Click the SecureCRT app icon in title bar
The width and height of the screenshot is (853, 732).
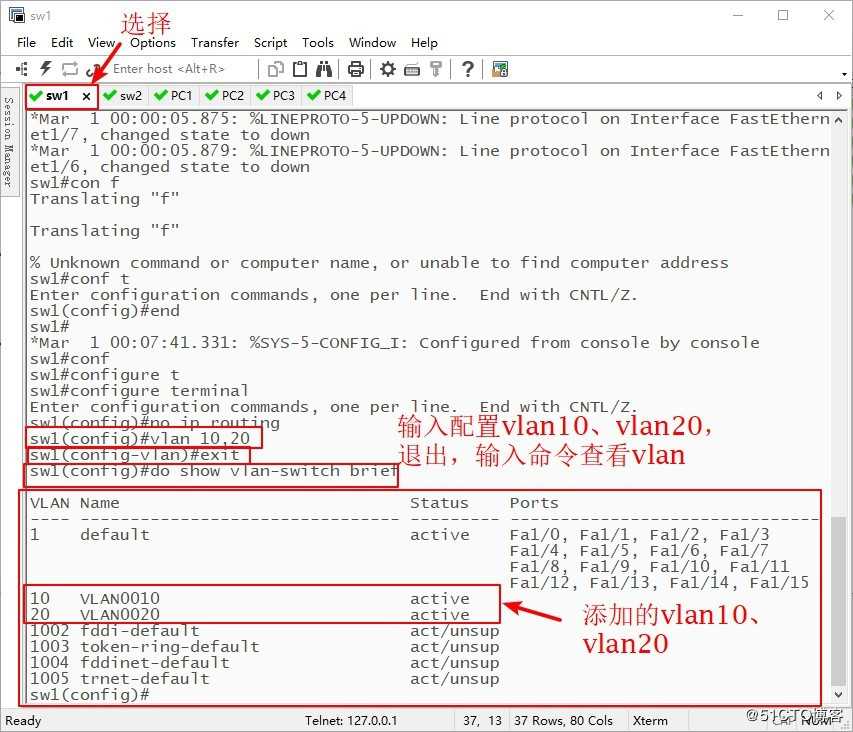click(17, 15)
